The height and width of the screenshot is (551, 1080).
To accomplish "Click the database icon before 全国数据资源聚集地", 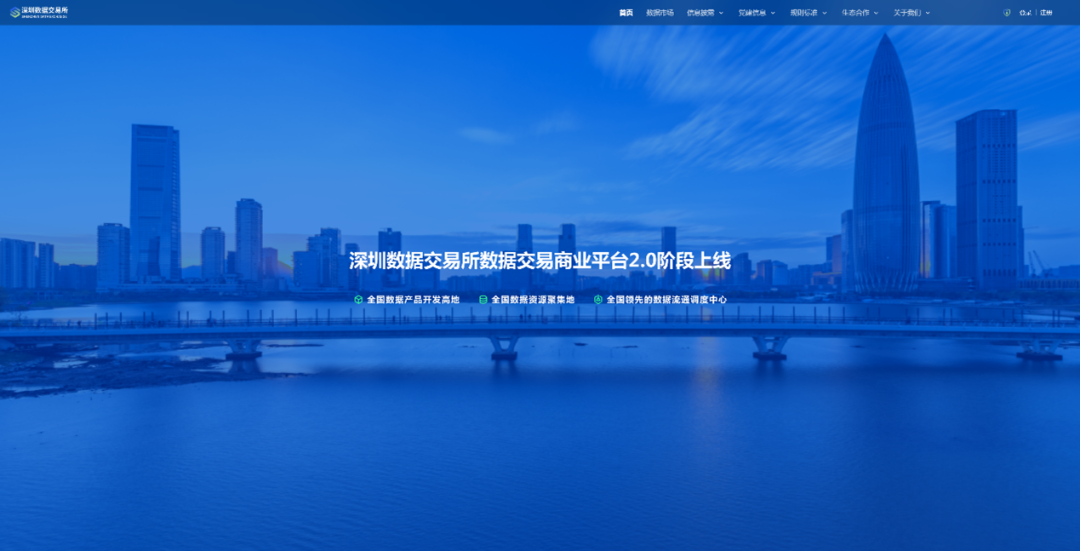I will click(x=483, y=300).
